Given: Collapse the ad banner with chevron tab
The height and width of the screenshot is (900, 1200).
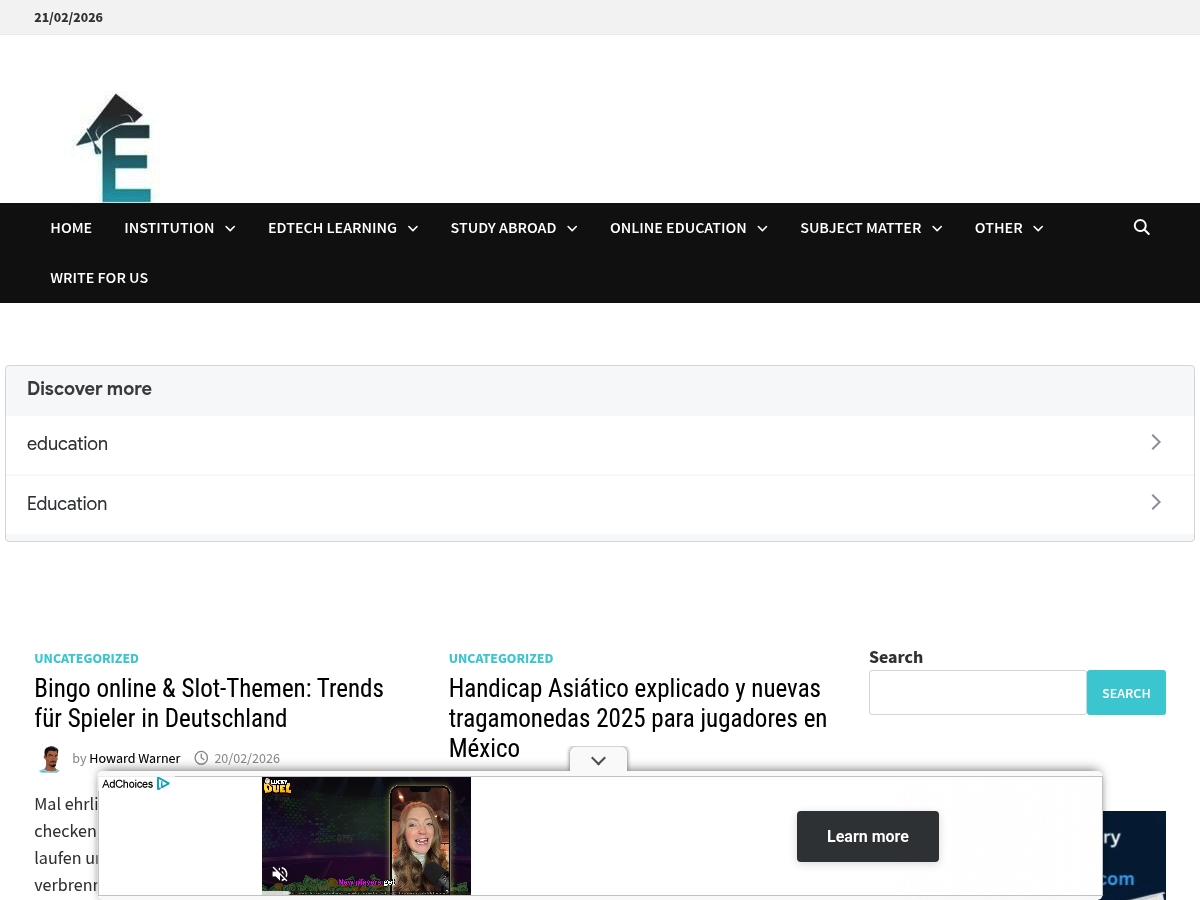Looking at the screenshot, I should pyautogui.click(x=598, y=760).
